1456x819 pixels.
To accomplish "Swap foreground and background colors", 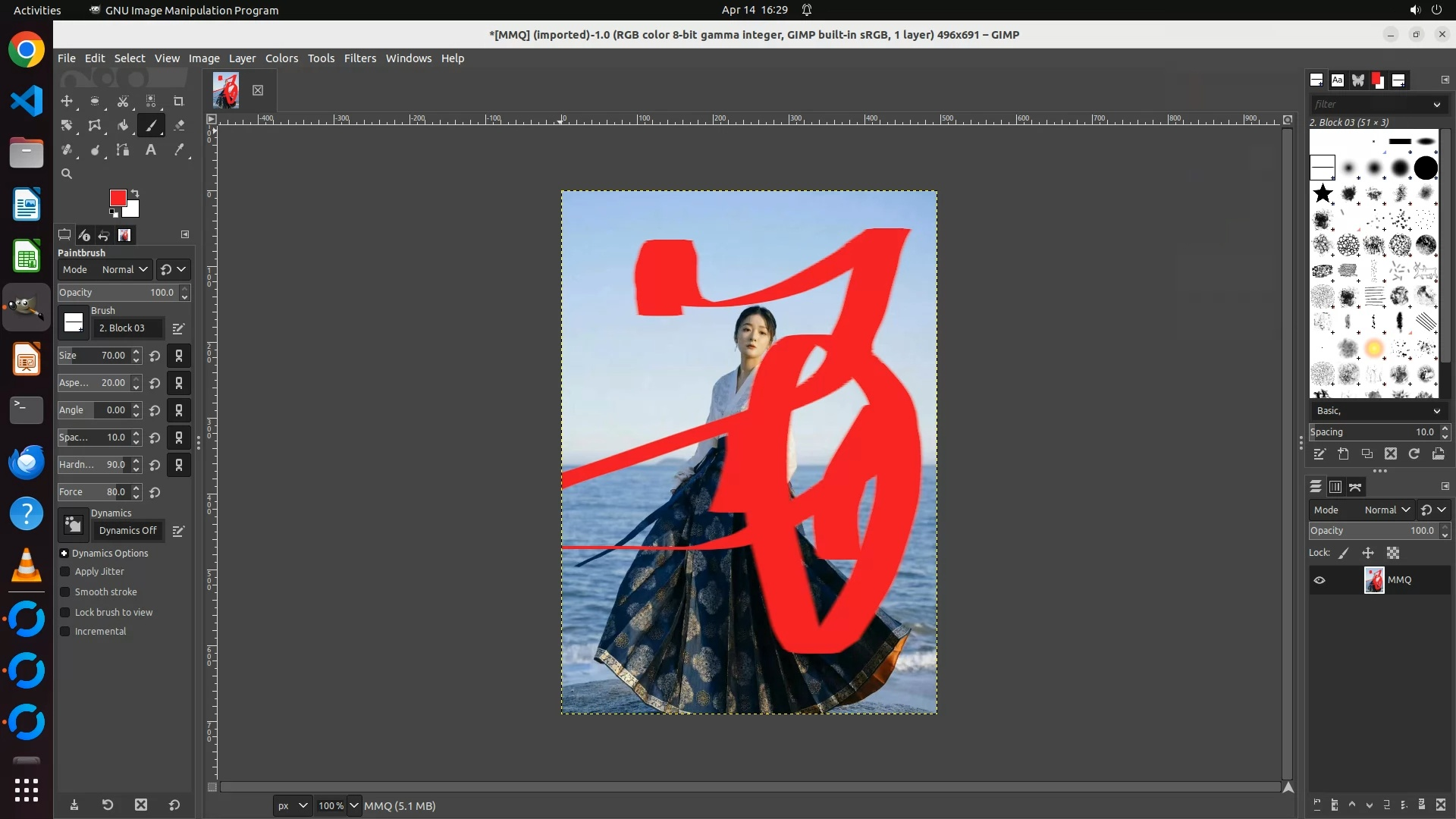I will [135, 193].
